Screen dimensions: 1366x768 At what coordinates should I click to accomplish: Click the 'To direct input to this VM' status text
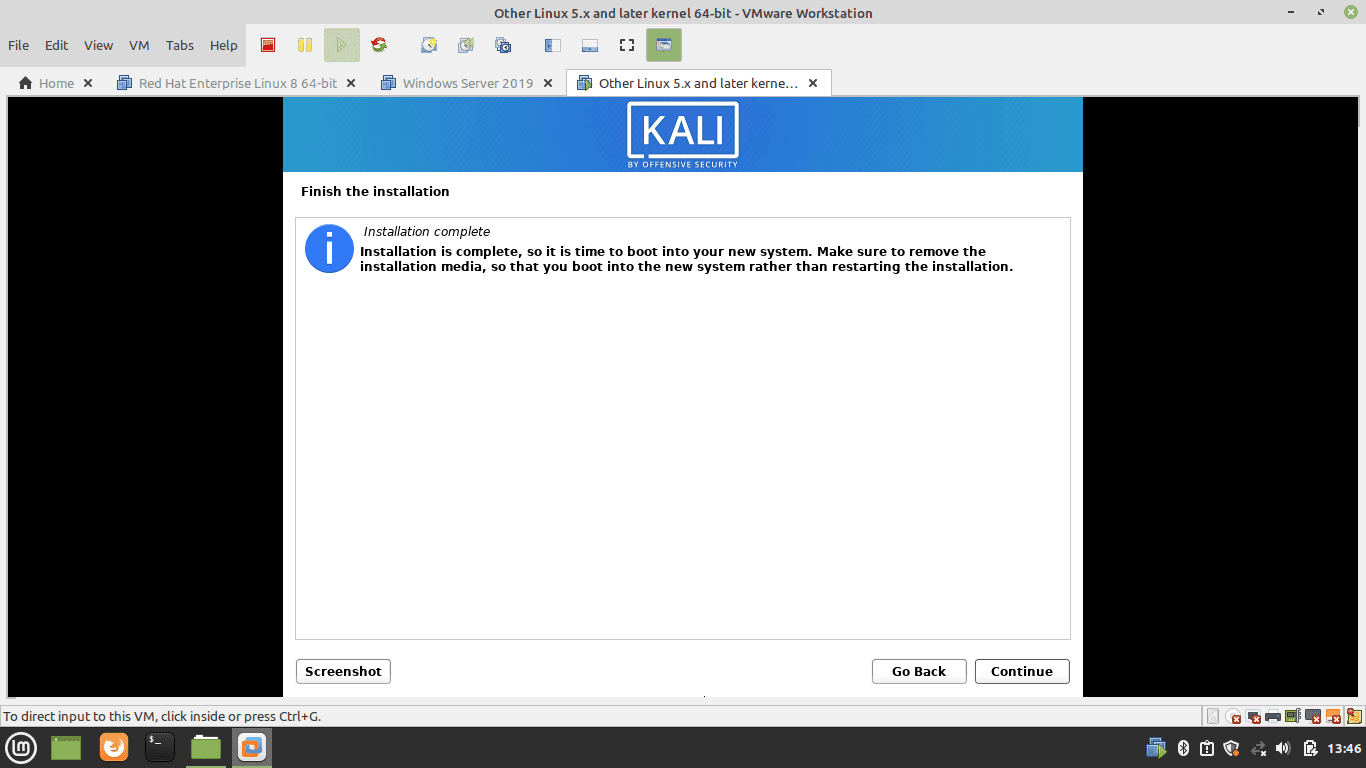pyautogui.click(x=162, y=716)
